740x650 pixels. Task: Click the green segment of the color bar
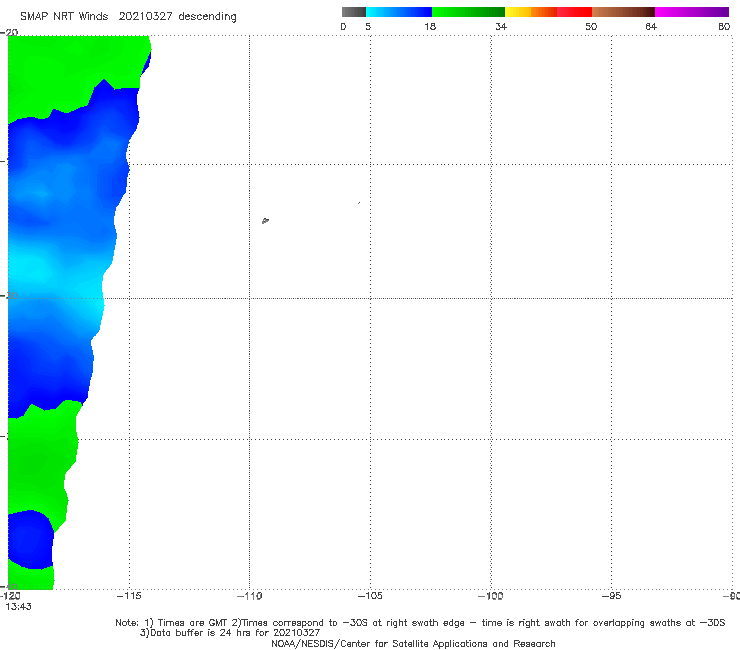pos(468,12)
